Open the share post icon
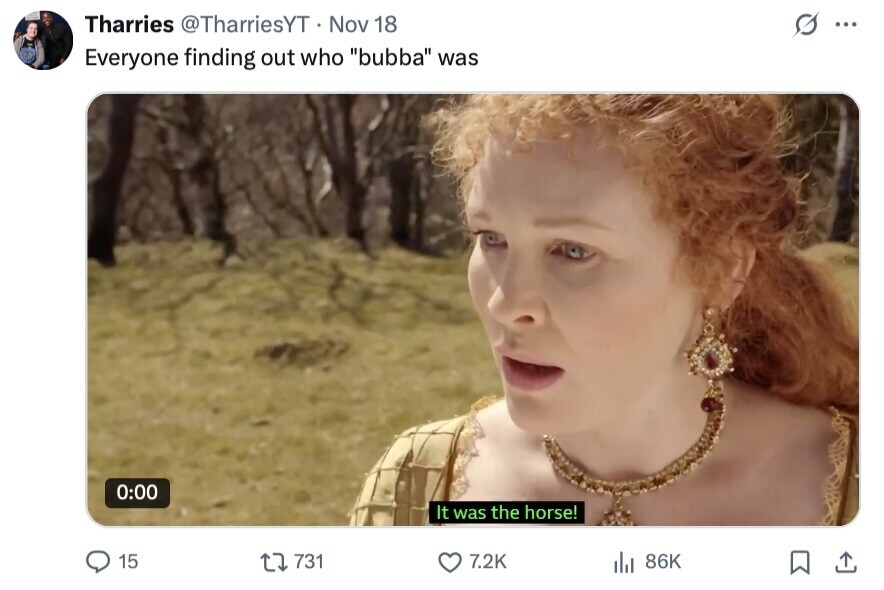 846,562
